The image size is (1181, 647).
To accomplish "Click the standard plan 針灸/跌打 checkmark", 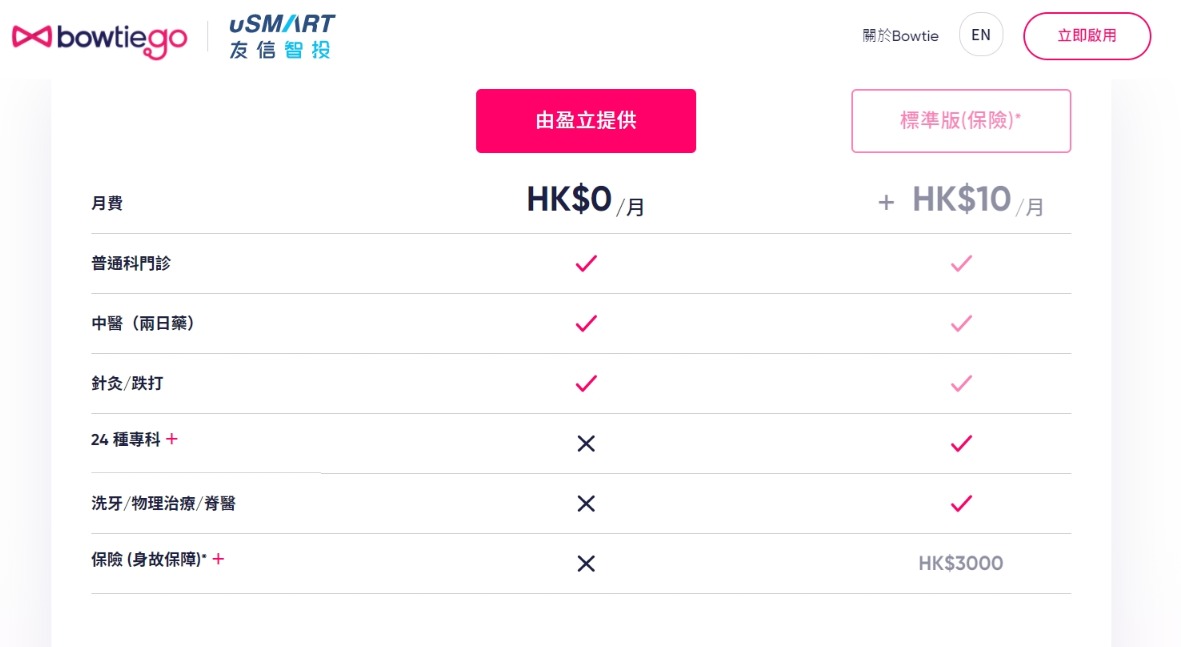I will [x=961, y=383].
